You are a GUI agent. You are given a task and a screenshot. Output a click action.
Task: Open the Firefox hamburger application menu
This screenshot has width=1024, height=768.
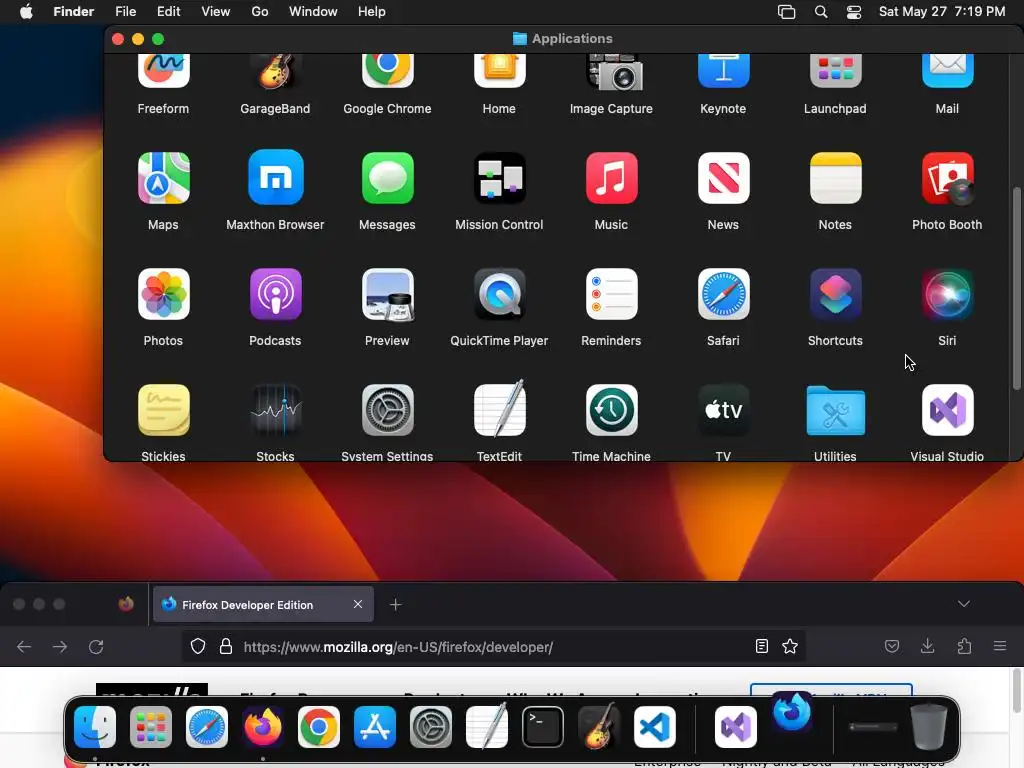[1000, 646]
